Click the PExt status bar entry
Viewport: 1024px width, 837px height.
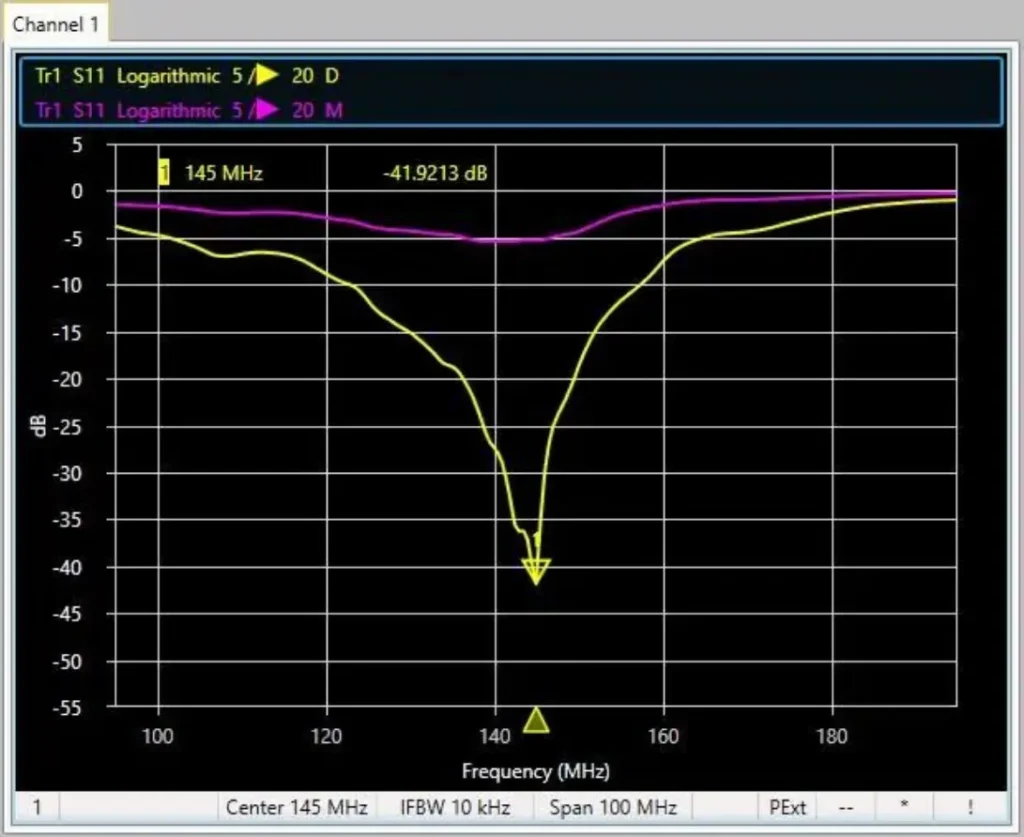(788, 808)
